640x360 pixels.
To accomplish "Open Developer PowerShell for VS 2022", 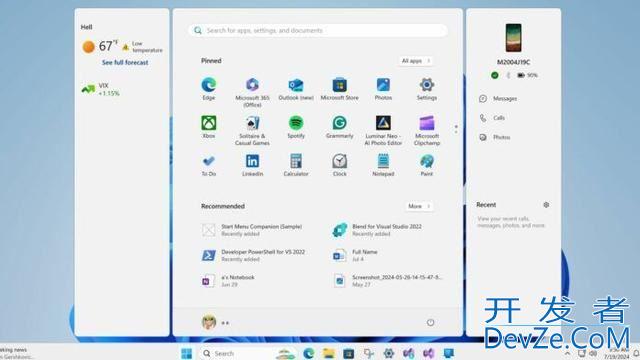I will coord(254,255).
